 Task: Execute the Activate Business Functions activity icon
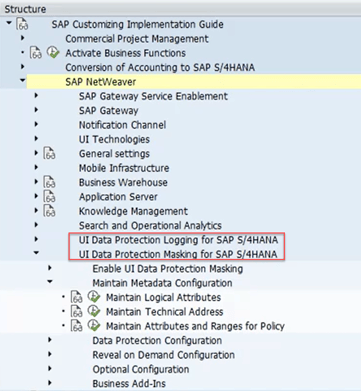[53, 53]
